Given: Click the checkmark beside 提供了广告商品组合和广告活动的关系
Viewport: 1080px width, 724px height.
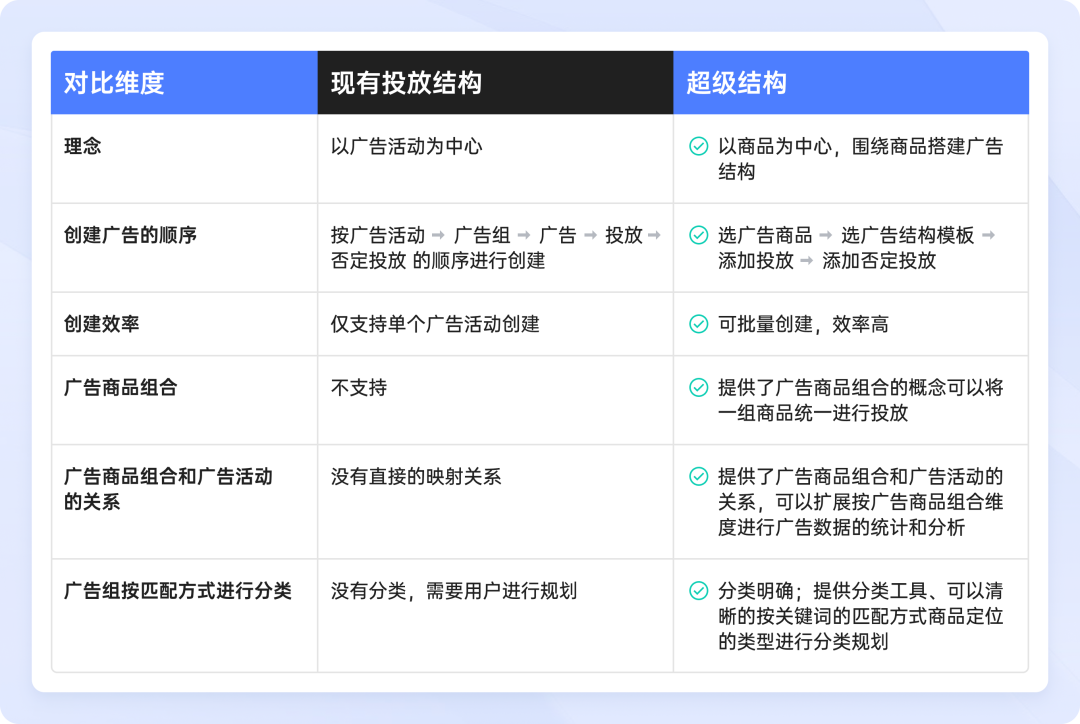Looking at the screenshot, I should coord(697,478).
